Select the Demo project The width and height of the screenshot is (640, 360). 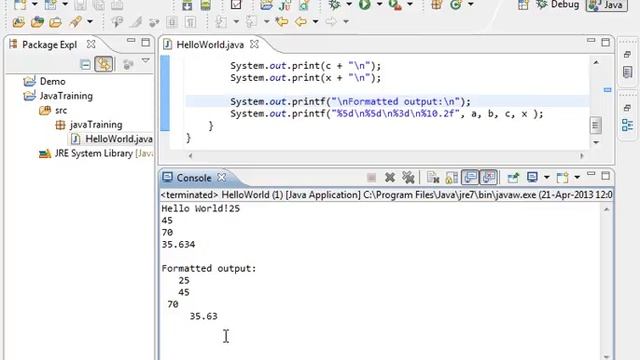52,81
